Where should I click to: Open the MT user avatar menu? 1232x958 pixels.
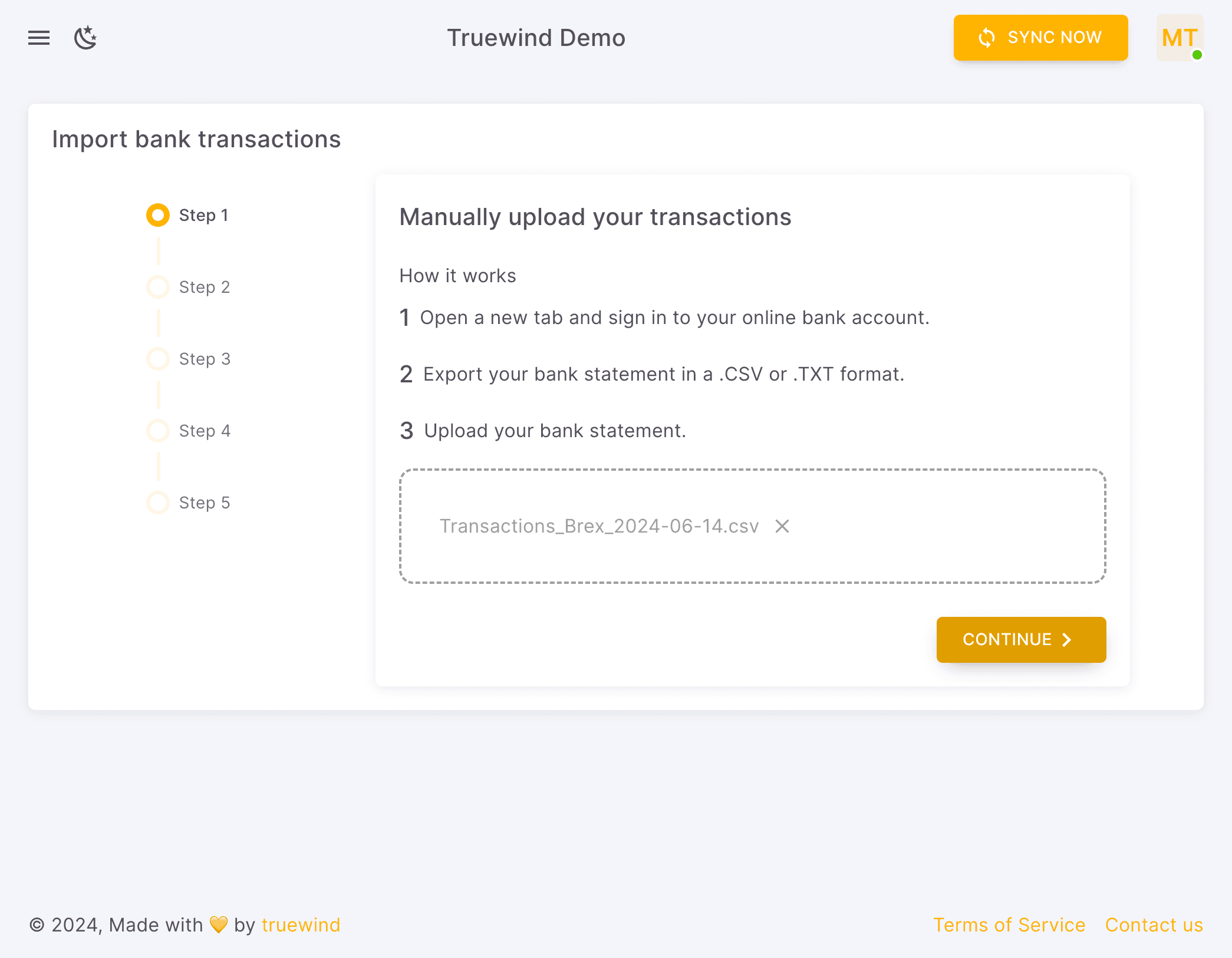(x=1179, y=38)
